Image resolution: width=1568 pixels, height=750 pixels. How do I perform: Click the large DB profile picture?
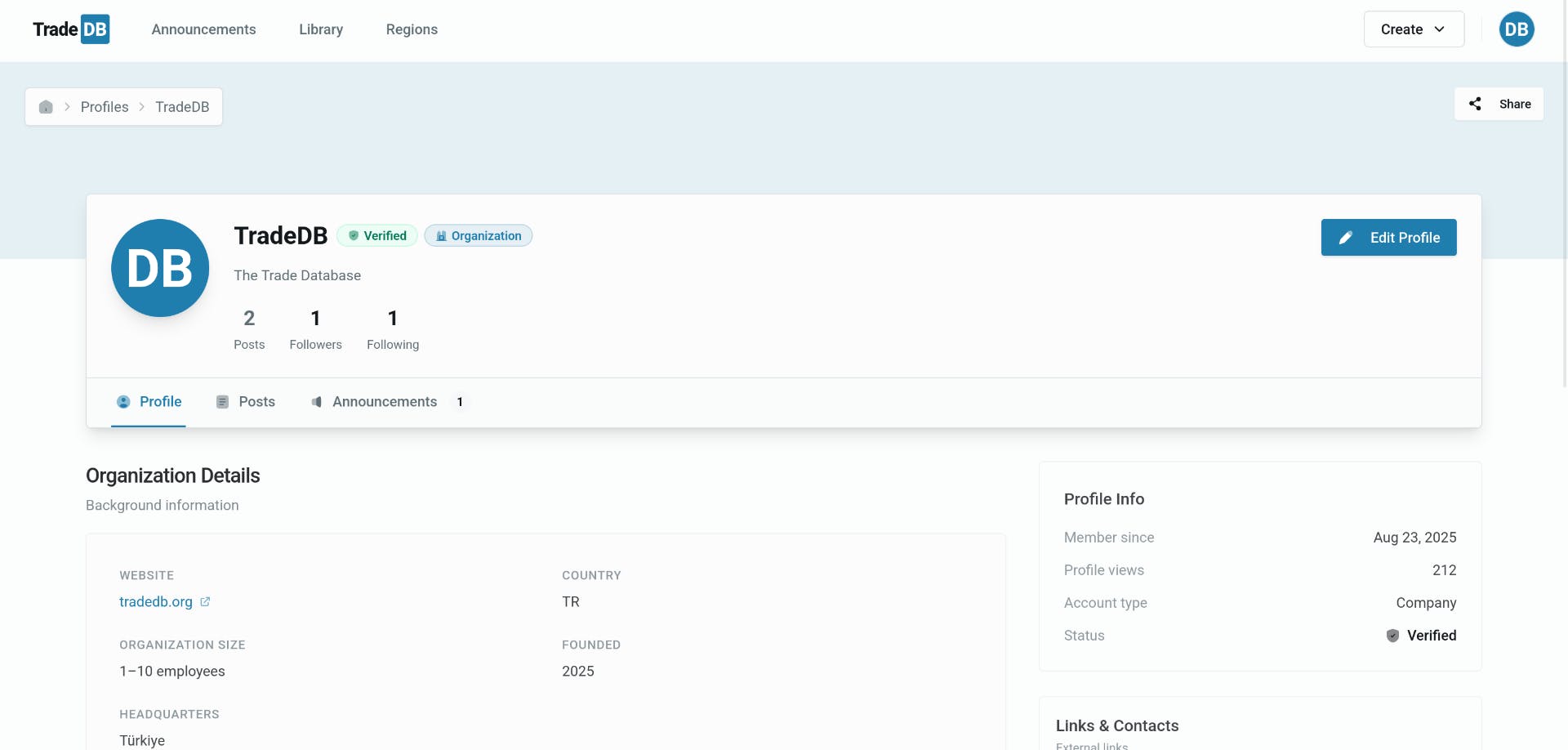160,268
